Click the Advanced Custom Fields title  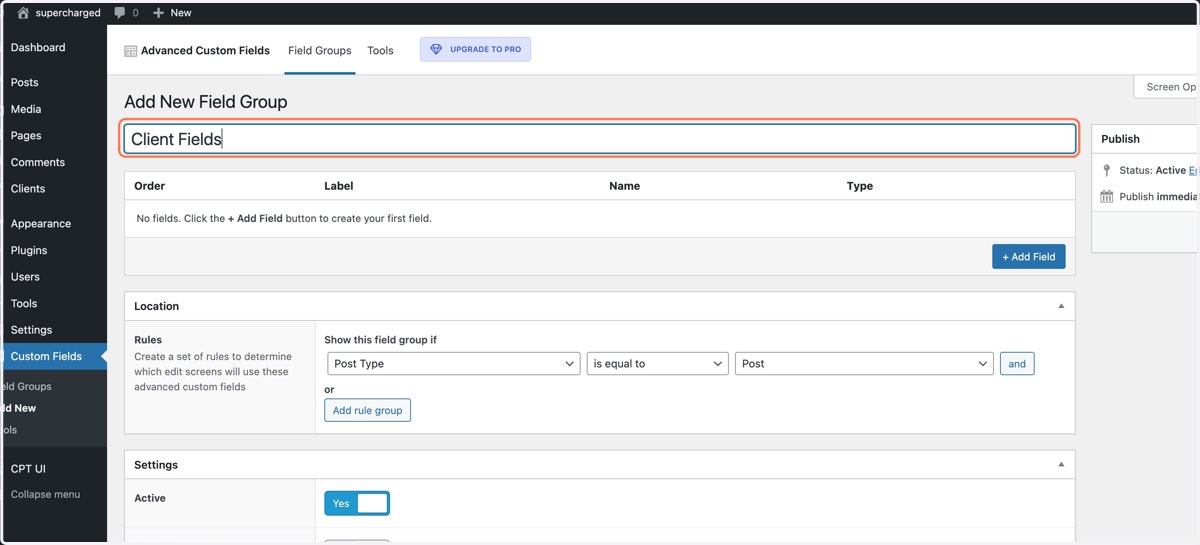coord(205,51)
